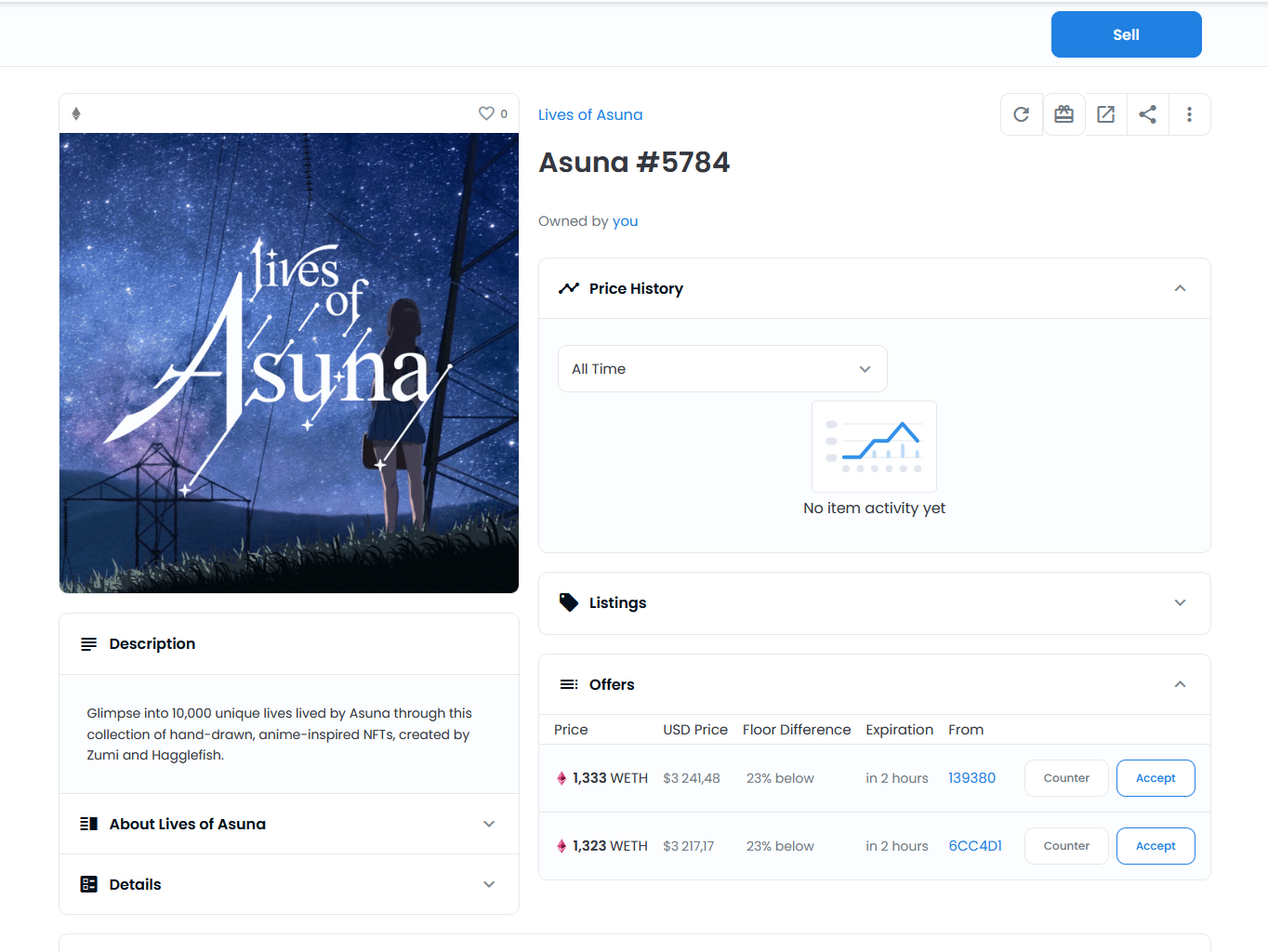The height and width of the screenshot is (952, 1268).
Task: Click the heart favorite icon
Action: click(x=486, y=113)
